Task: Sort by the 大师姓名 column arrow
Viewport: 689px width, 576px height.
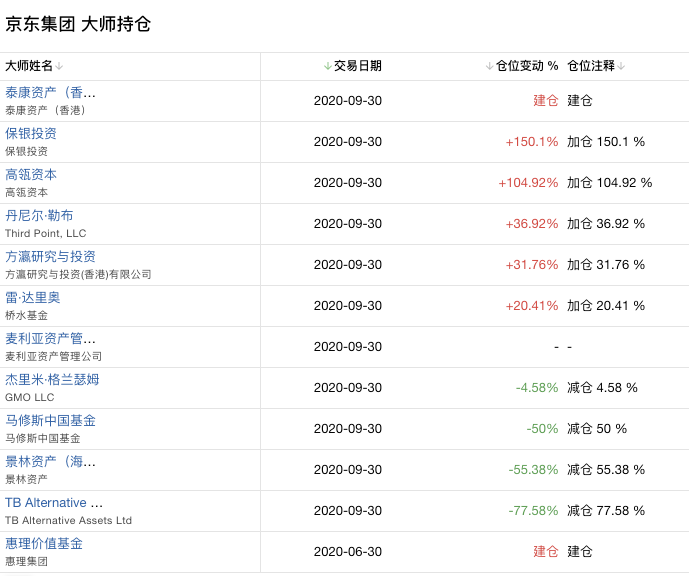Action: coord(59,66)
